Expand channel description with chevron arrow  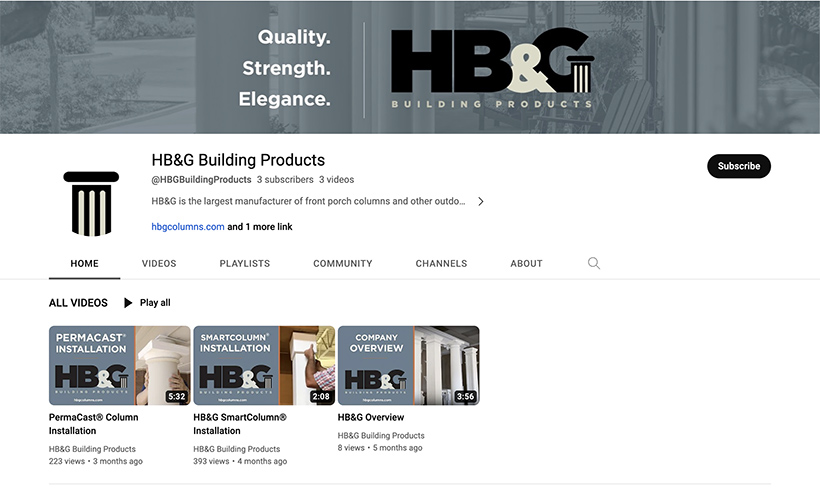tap(481, 201)
